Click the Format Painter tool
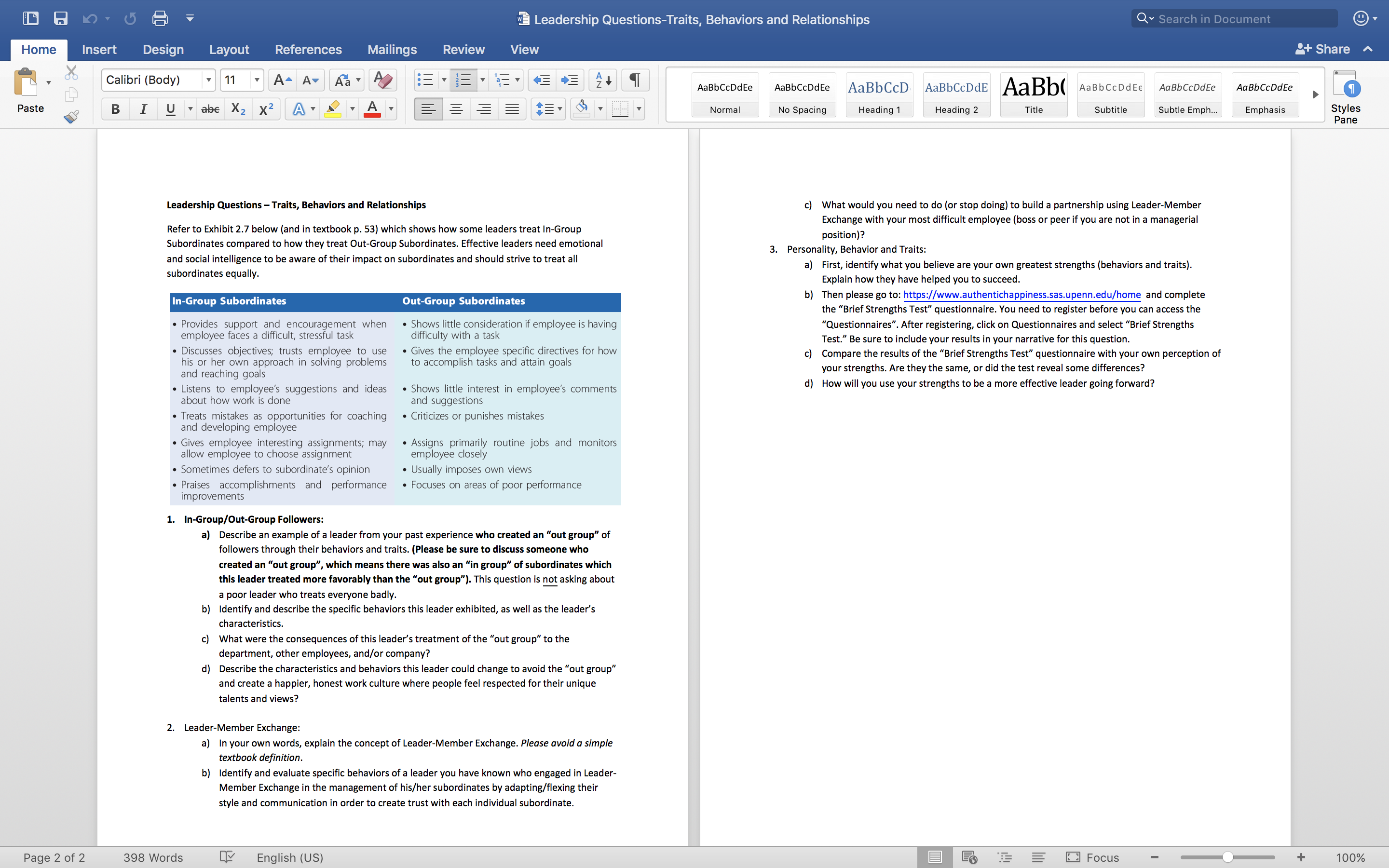Image resolution: width=1389 pixels, height=868 pixels. [71, 117]
